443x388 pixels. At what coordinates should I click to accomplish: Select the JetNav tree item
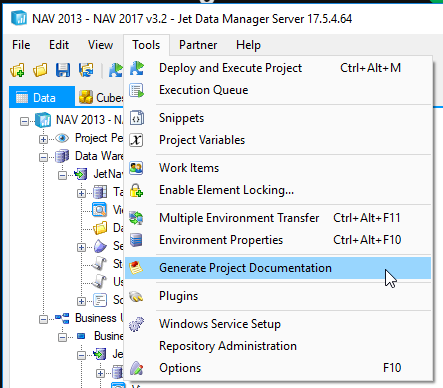[x=108, y=174]
